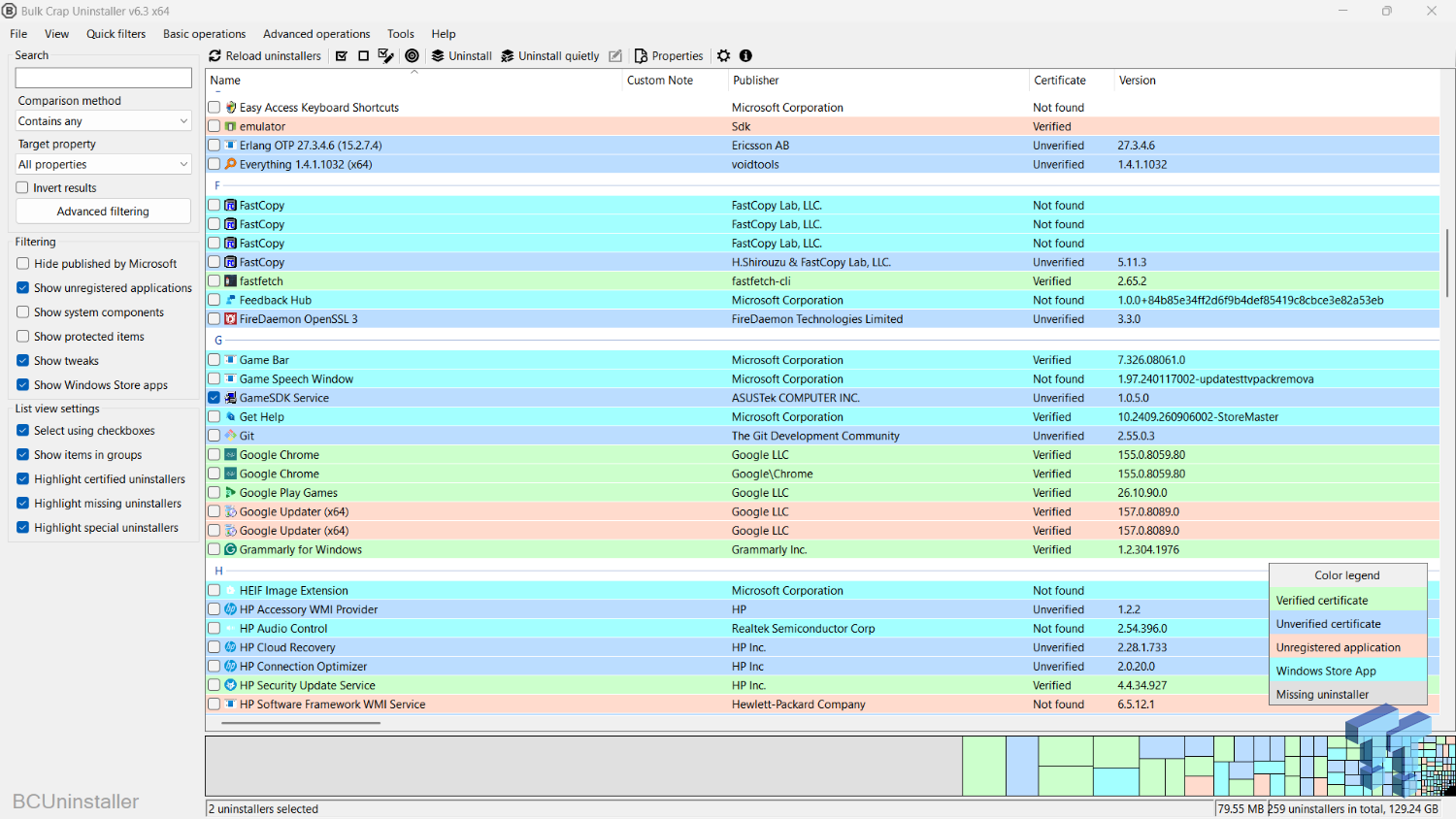Sort by the Certificate column header
This screenshot has height=819, width=1456.
pos(1071,81)
